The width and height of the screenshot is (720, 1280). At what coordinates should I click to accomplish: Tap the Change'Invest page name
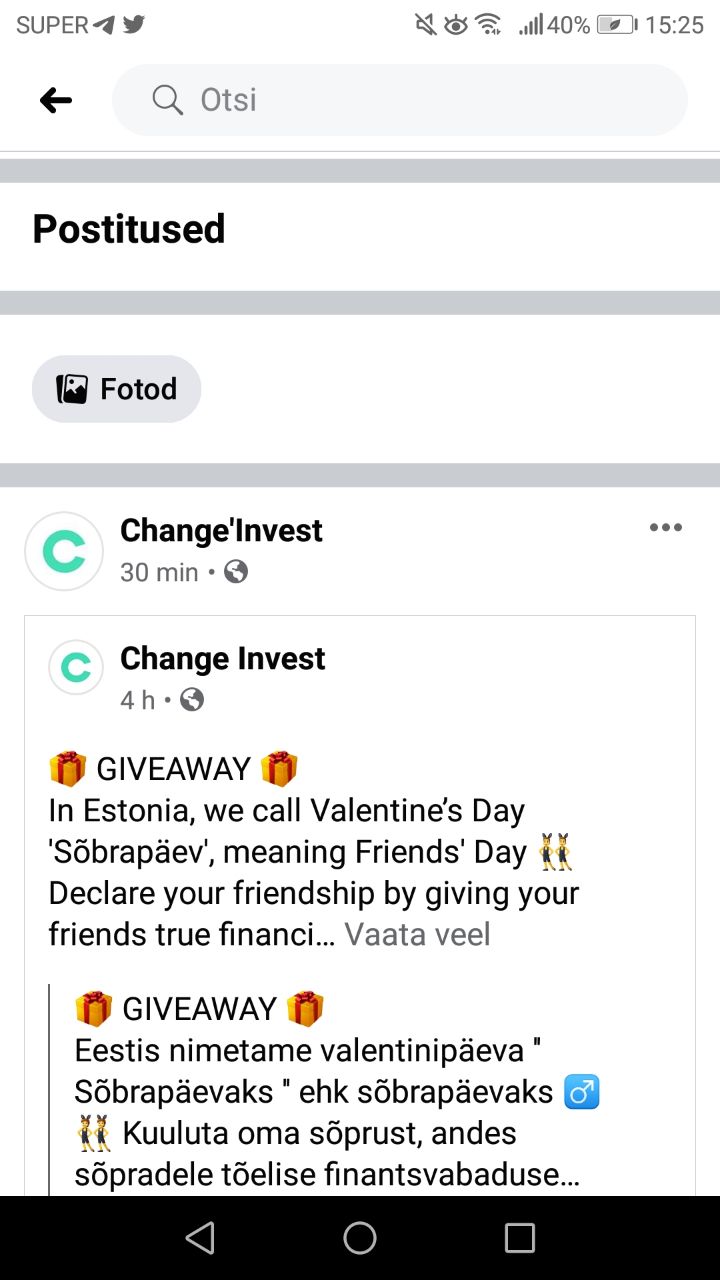[221, 530]
